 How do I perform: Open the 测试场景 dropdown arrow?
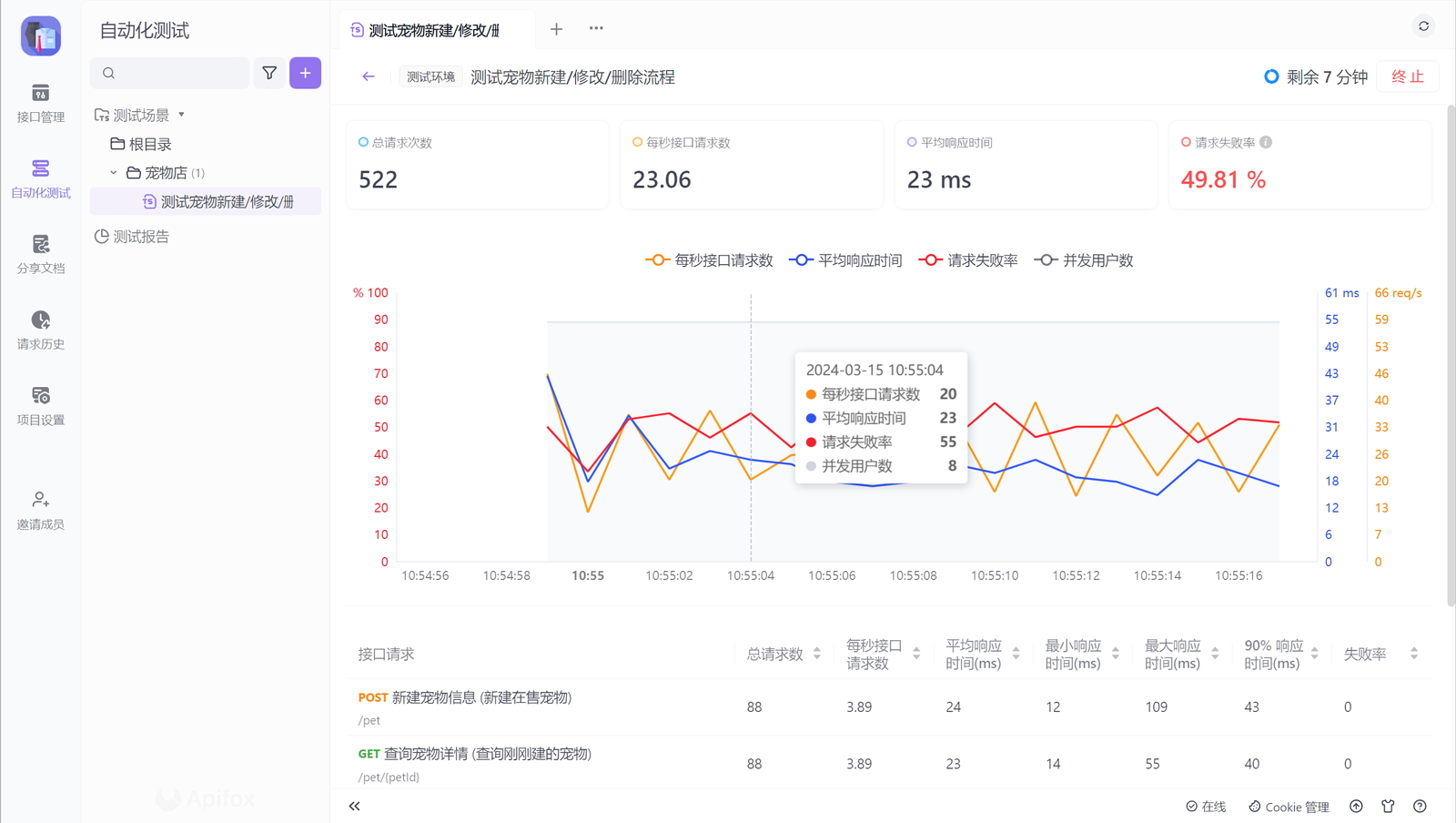coord(181,115)
